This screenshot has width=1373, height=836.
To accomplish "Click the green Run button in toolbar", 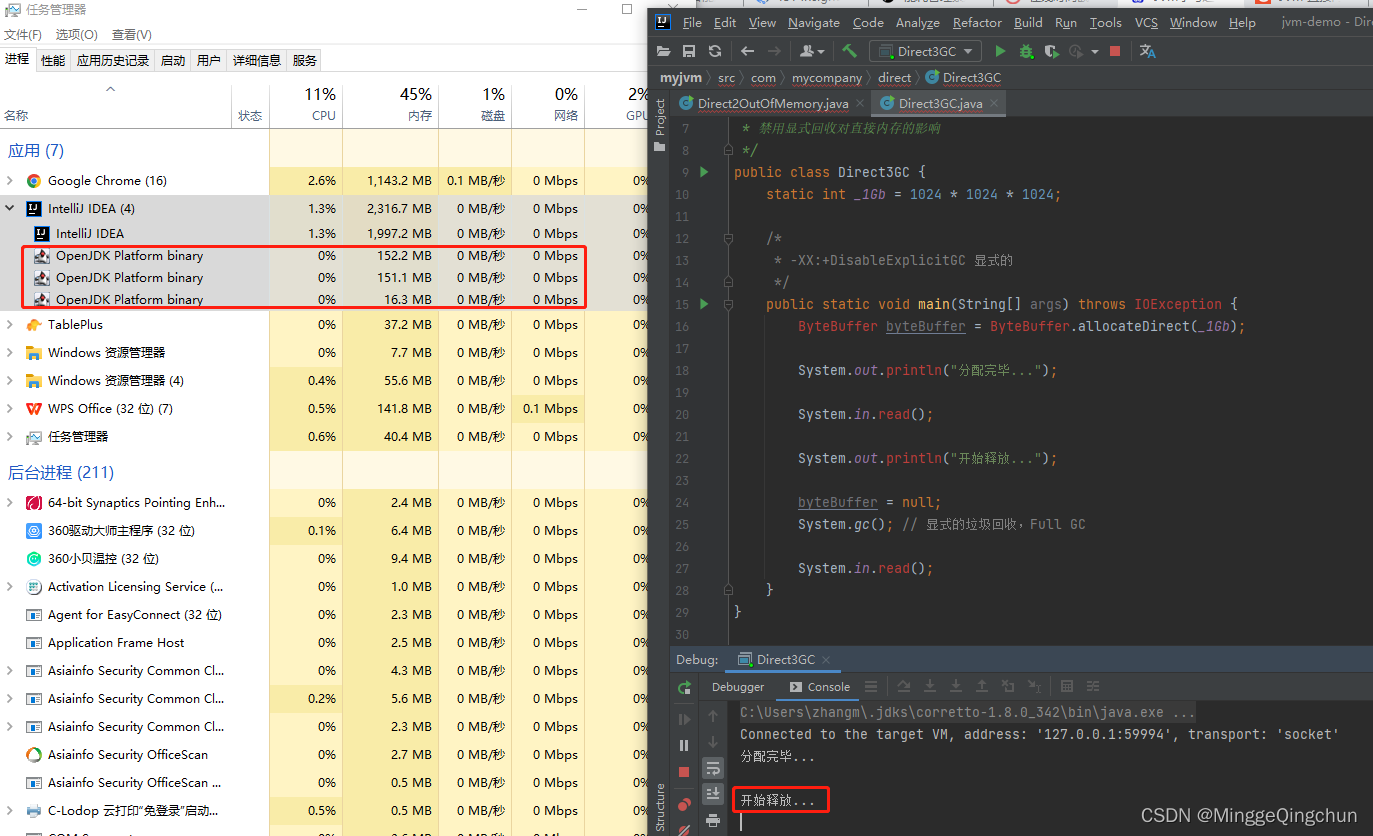I will tap(1000, 51).
